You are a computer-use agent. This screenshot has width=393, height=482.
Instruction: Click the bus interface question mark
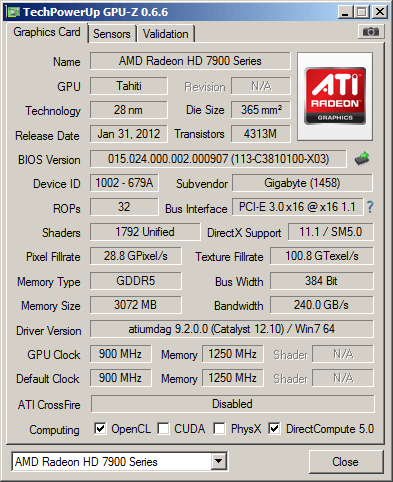click(370, 207)
